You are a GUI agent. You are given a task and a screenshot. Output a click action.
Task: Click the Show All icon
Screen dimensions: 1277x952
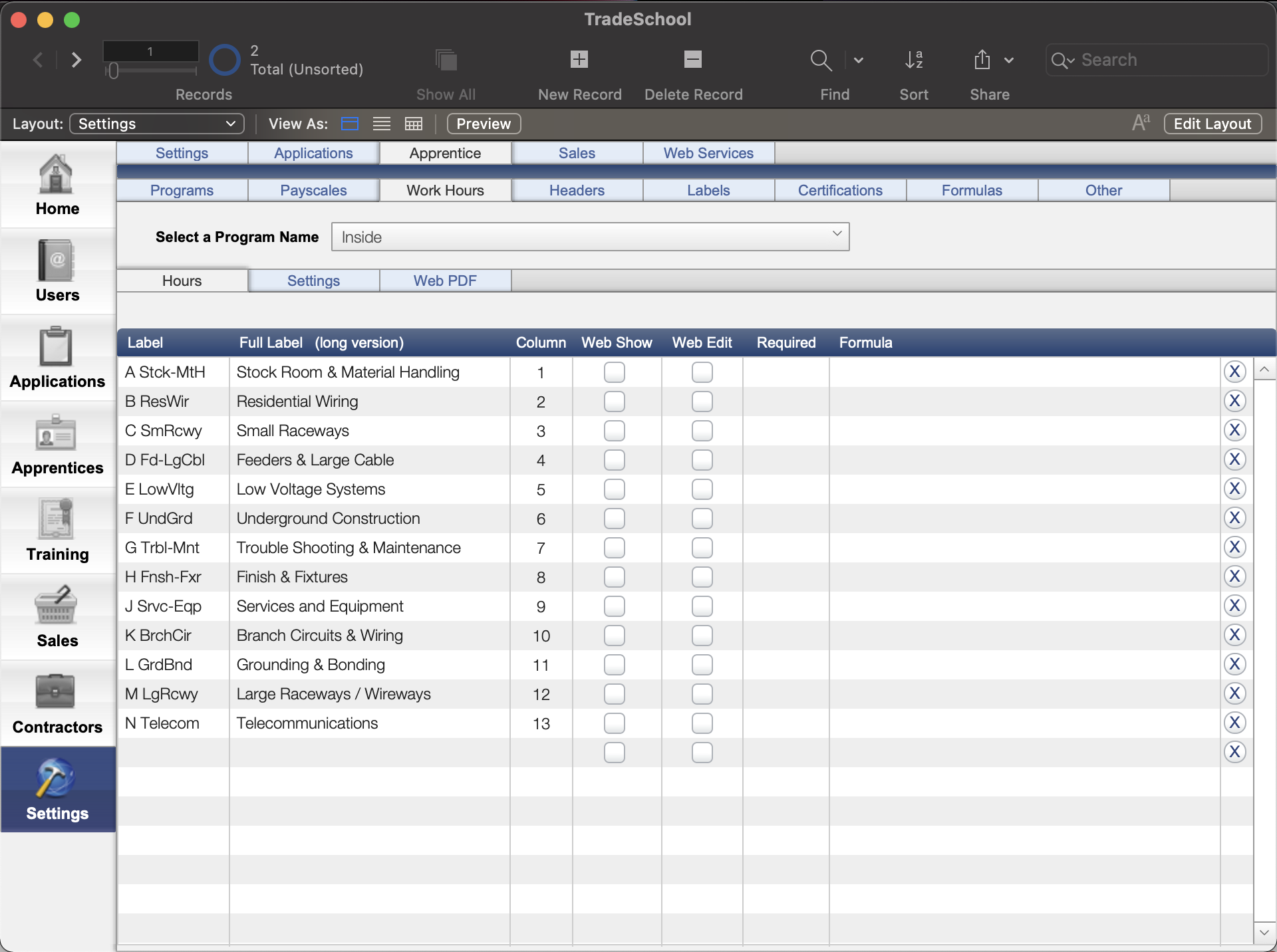[446, 60]
